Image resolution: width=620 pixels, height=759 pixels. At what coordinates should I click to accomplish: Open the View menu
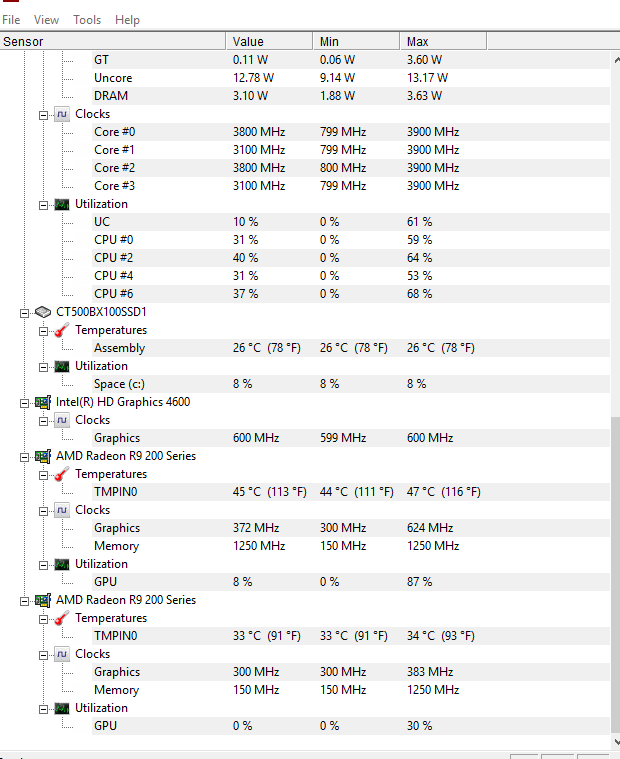coord(46,20)
